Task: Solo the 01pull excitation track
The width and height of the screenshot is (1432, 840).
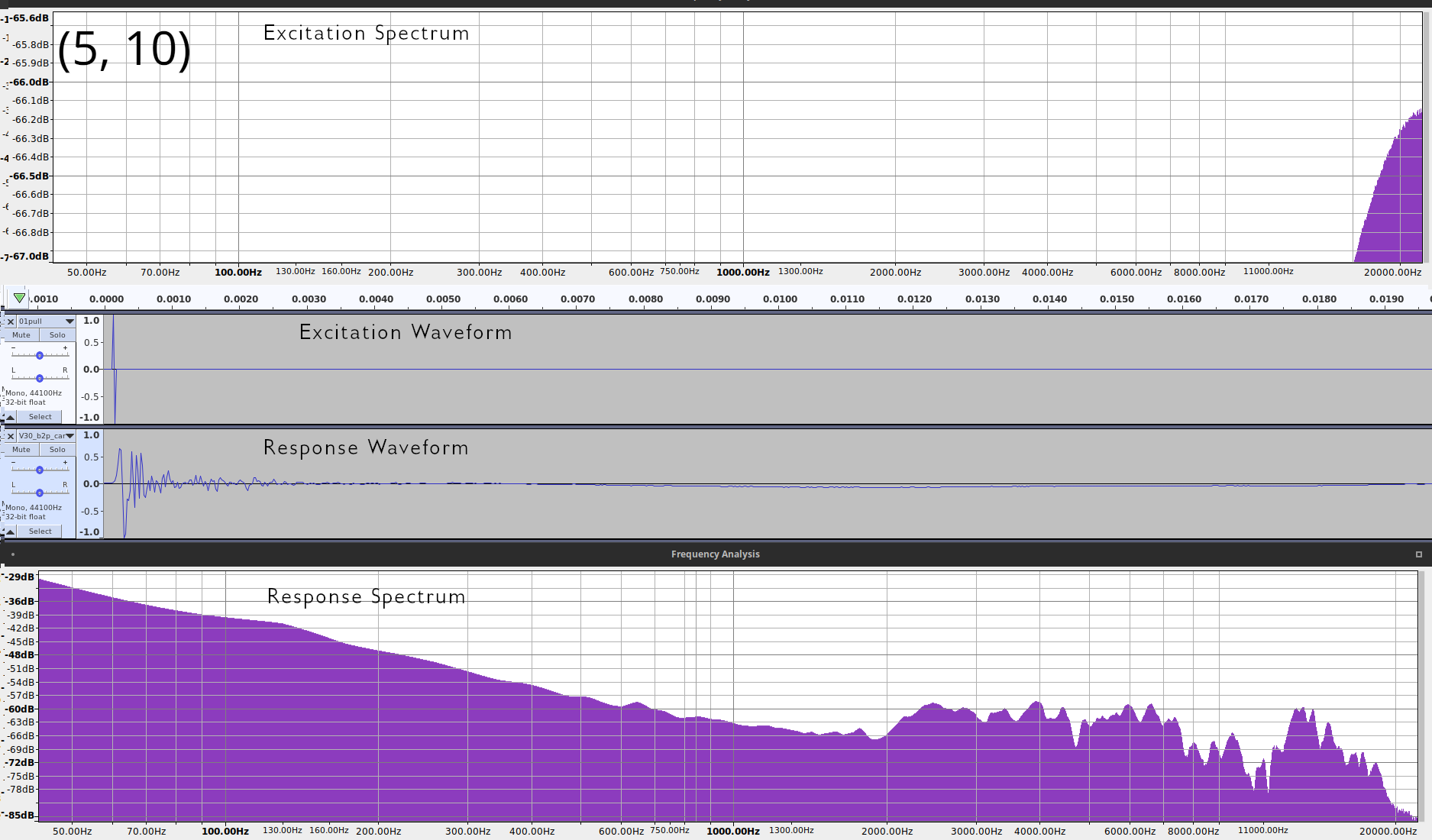Action: pos(57,335)
